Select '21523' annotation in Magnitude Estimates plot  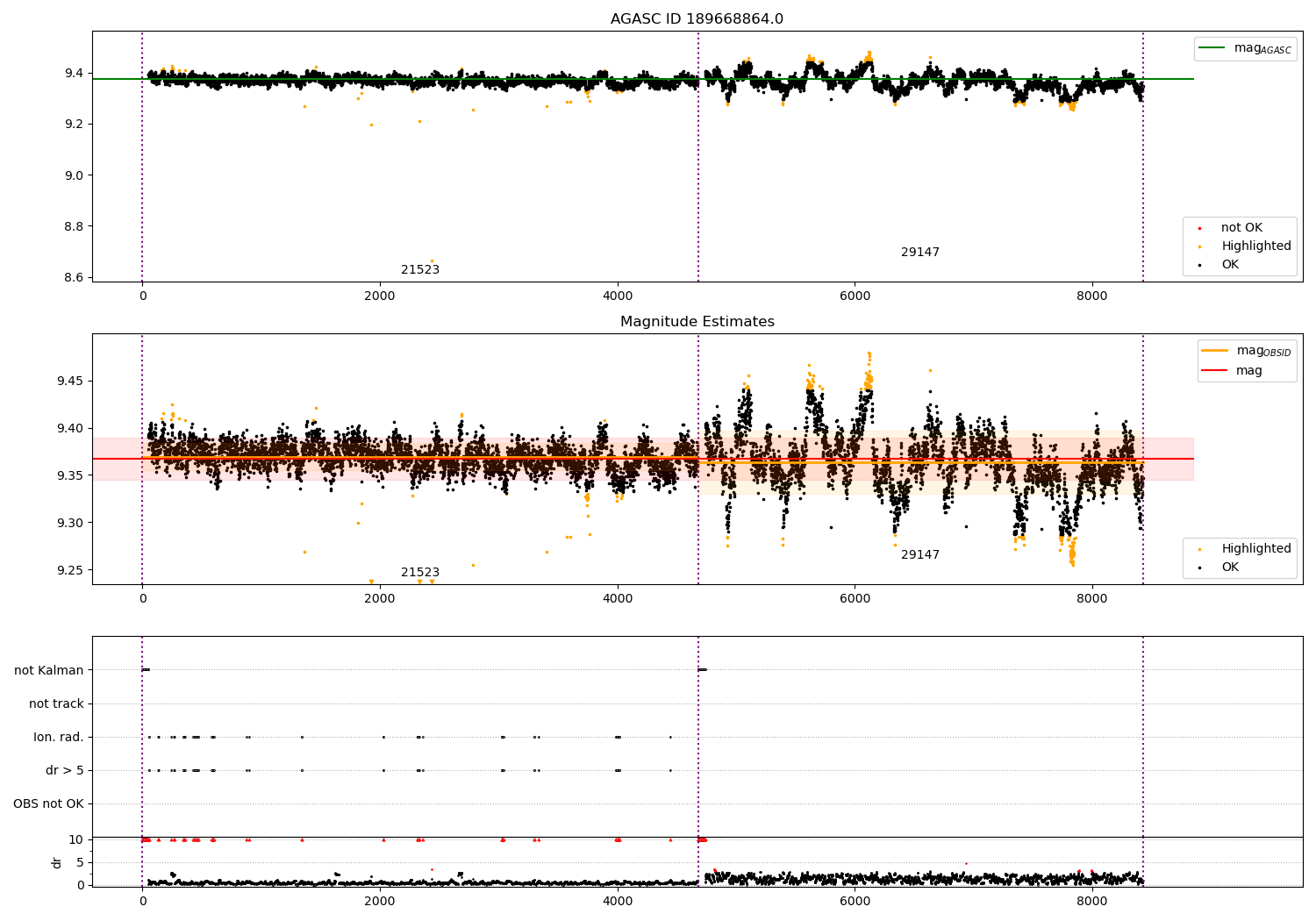click(x=420, y=573)
